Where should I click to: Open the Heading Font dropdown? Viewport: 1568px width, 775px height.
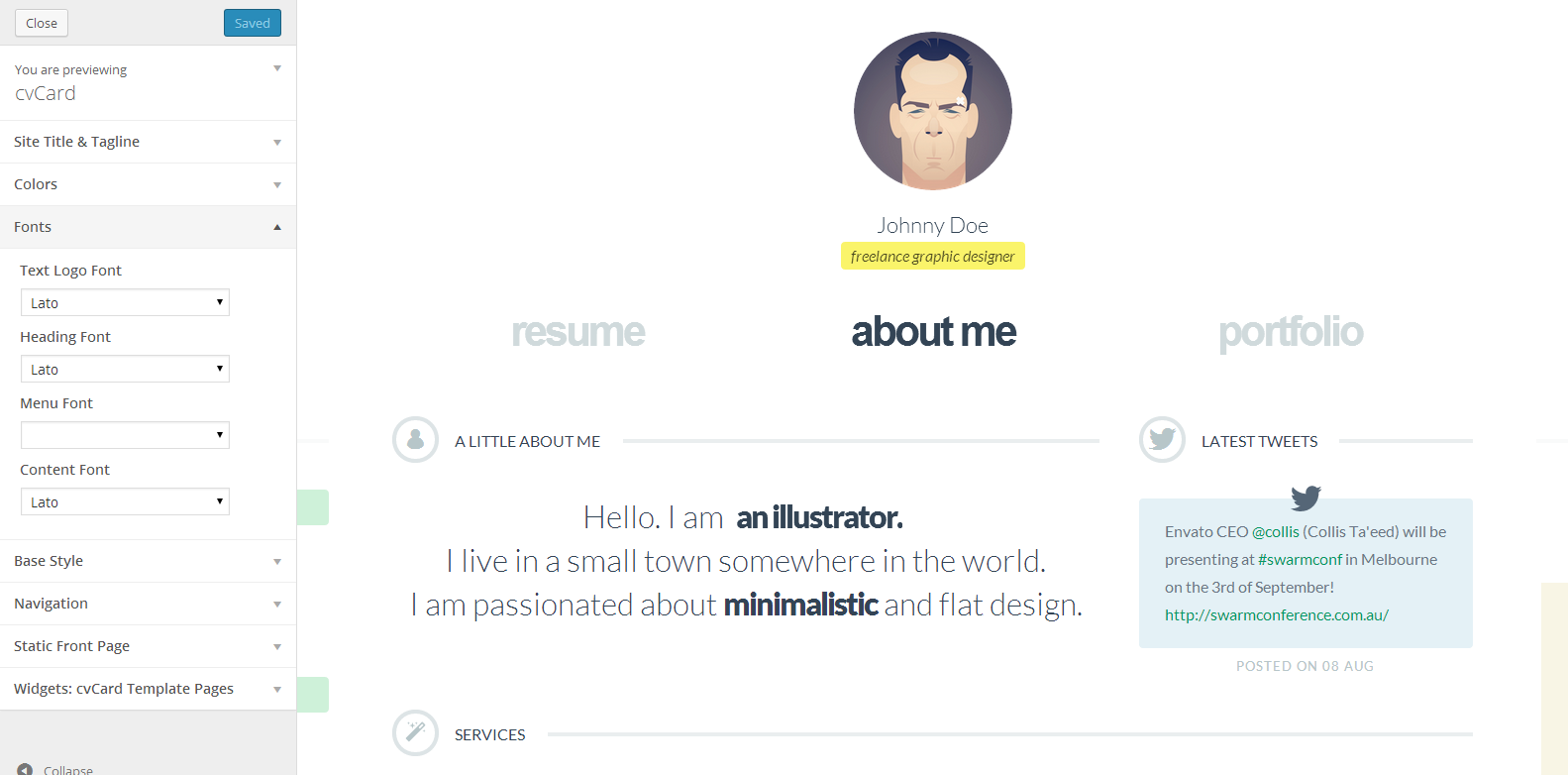[x=125, y=370]
